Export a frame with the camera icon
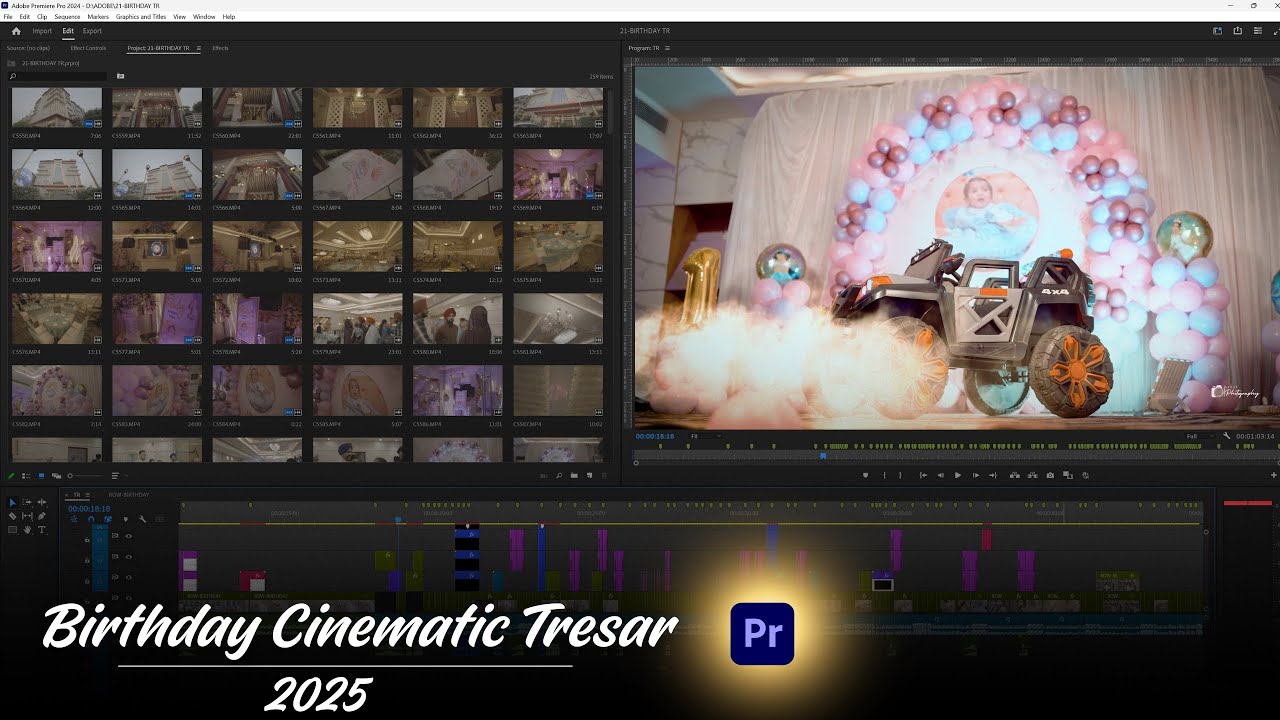 tap(1050, 475)
